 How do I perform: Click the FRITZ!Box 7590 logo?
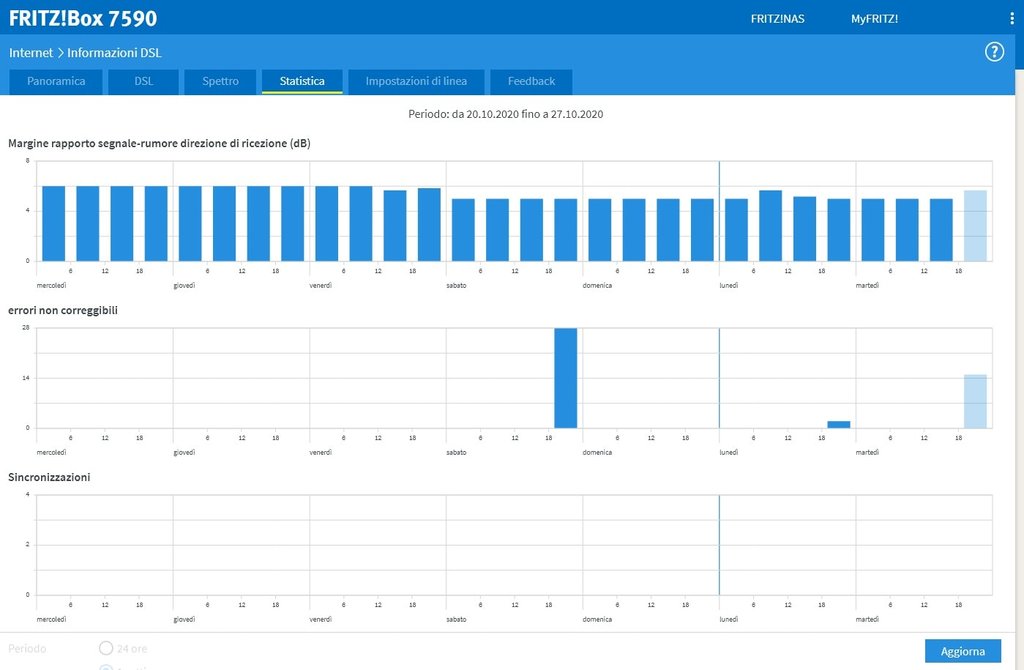click(x=83, y=18)
